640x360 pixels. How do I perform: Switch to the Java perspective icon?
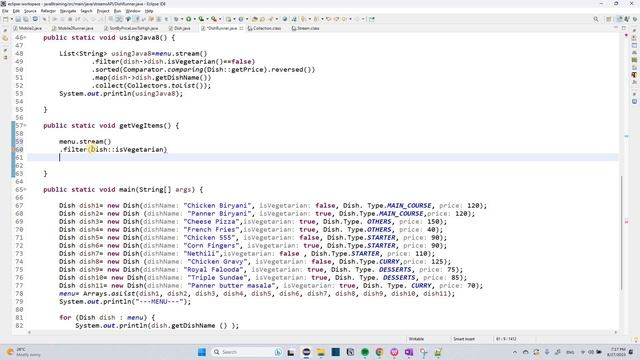coord(620,19)
